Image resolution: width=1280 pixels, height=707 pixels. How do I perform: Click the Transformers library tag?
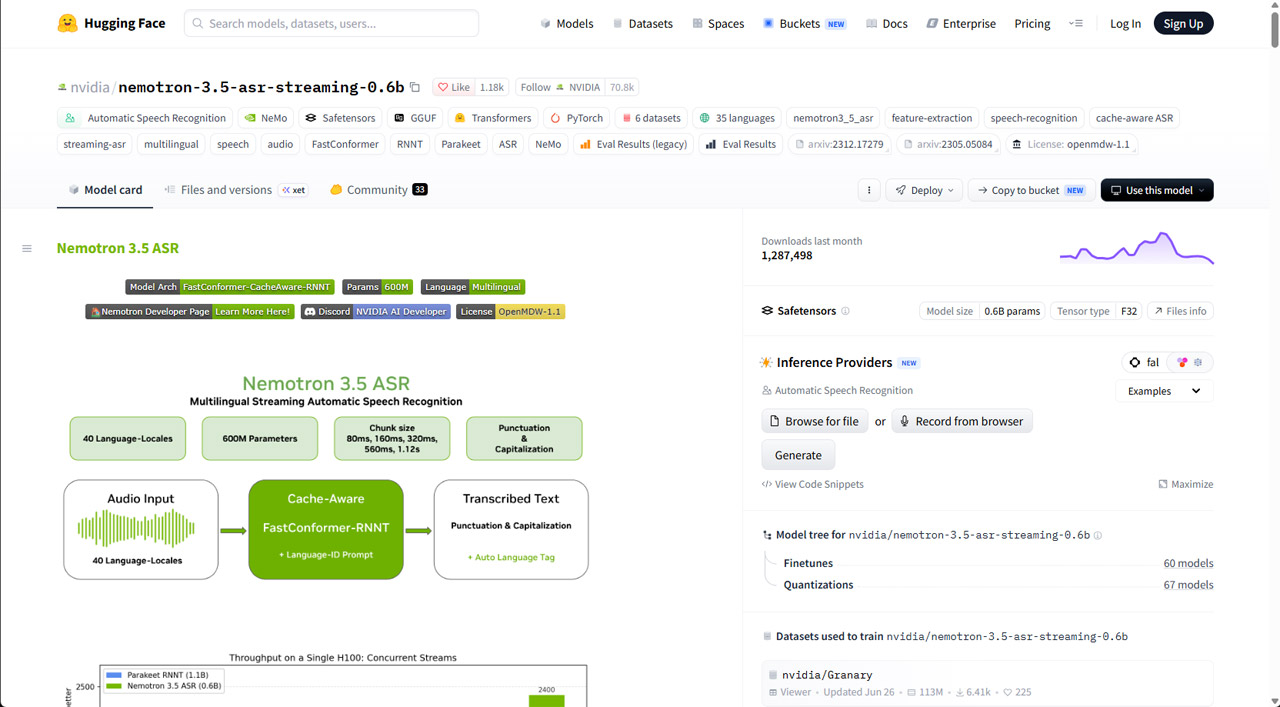pos(493,118)
